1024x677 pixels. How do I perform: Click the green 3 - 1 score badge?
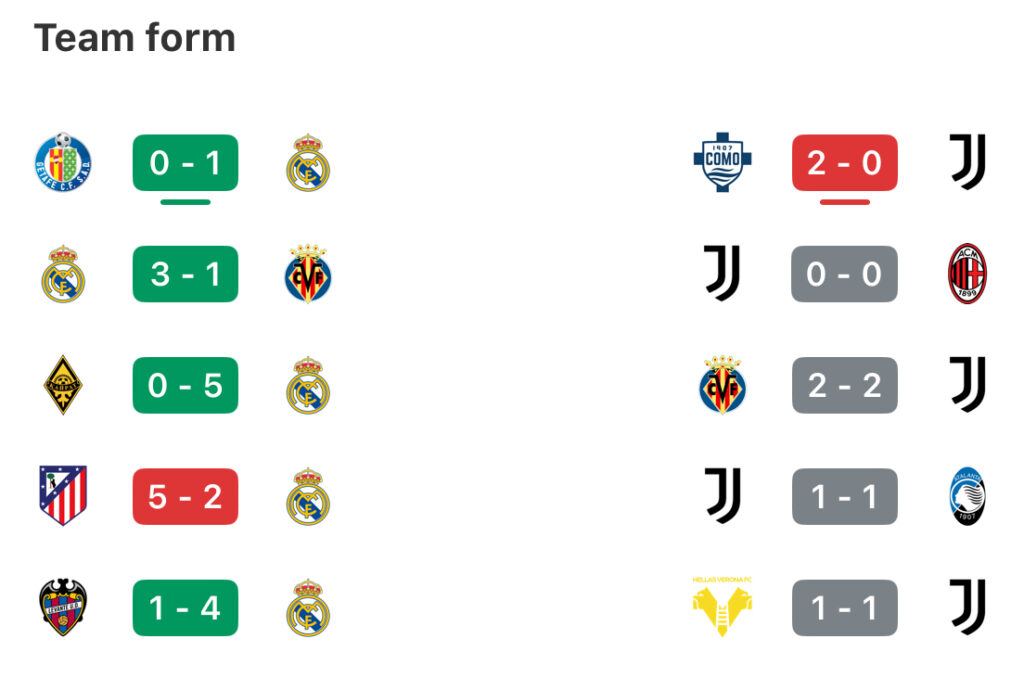(185, 273)
